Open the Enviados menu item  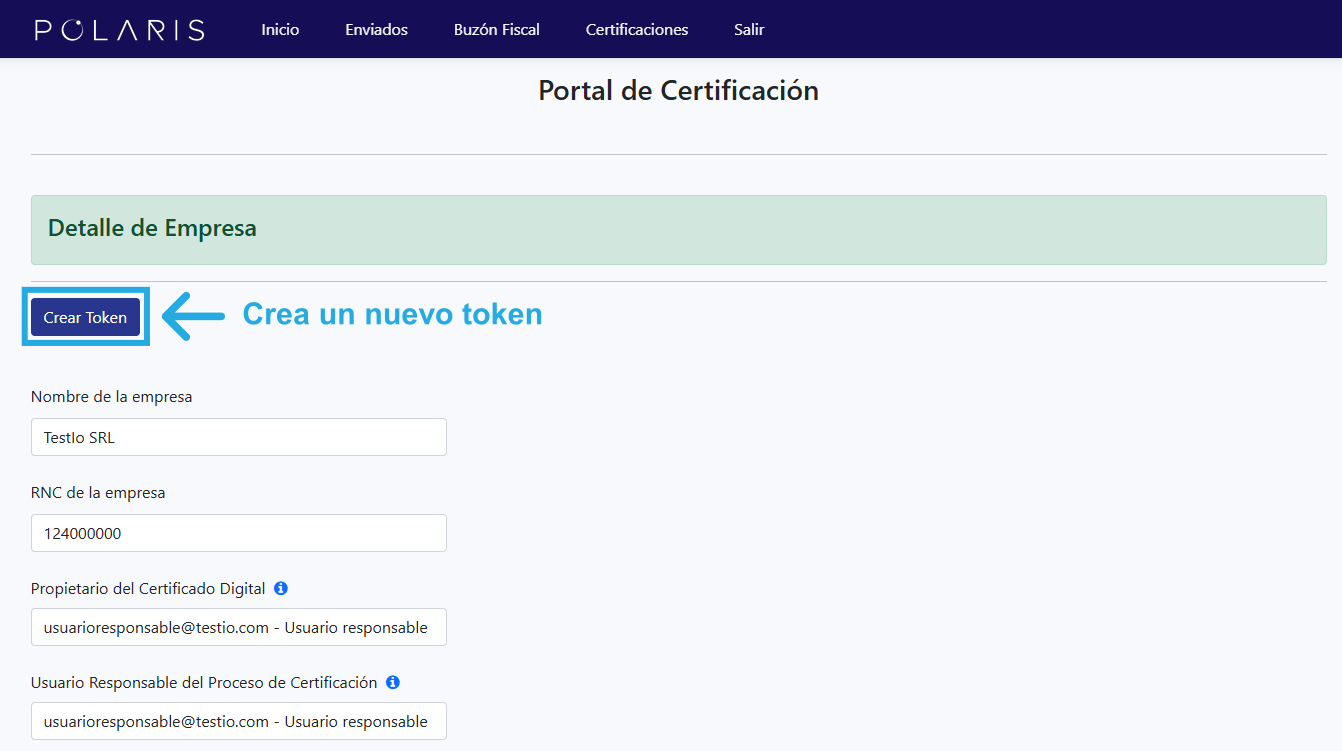pos(376,30)
